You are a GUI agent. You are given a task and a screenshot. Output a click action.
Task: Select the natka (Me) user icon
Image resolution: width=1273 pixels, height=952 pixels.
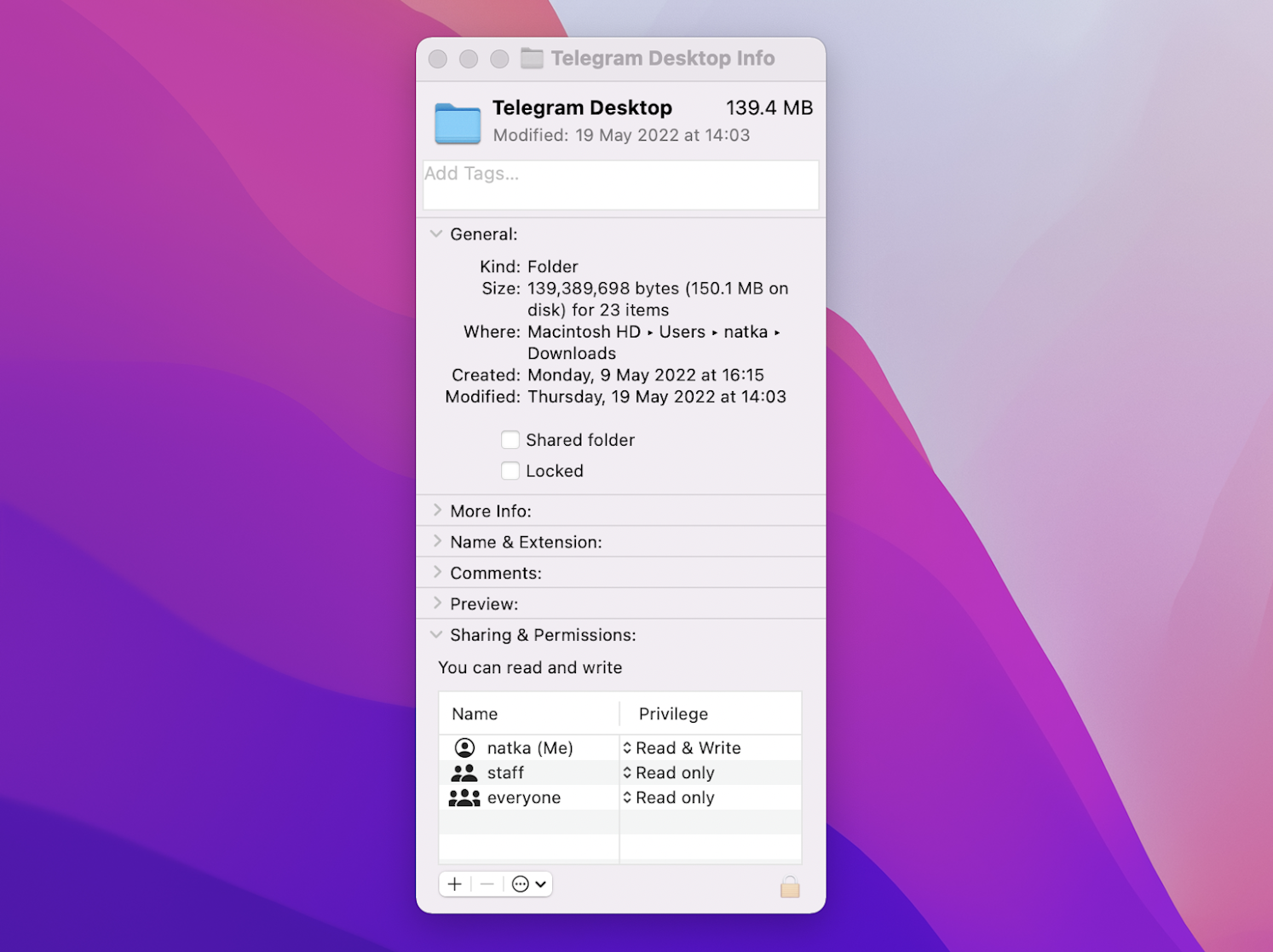click(464, 747)
